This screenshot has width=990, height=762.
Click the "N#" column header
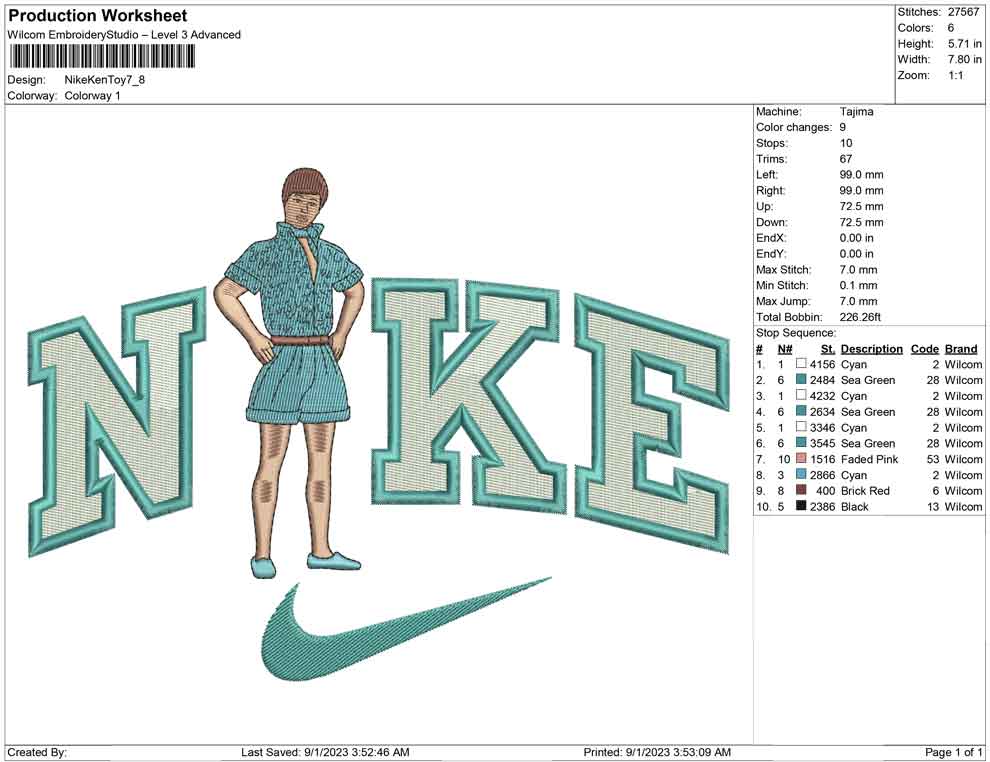[785, 348]
